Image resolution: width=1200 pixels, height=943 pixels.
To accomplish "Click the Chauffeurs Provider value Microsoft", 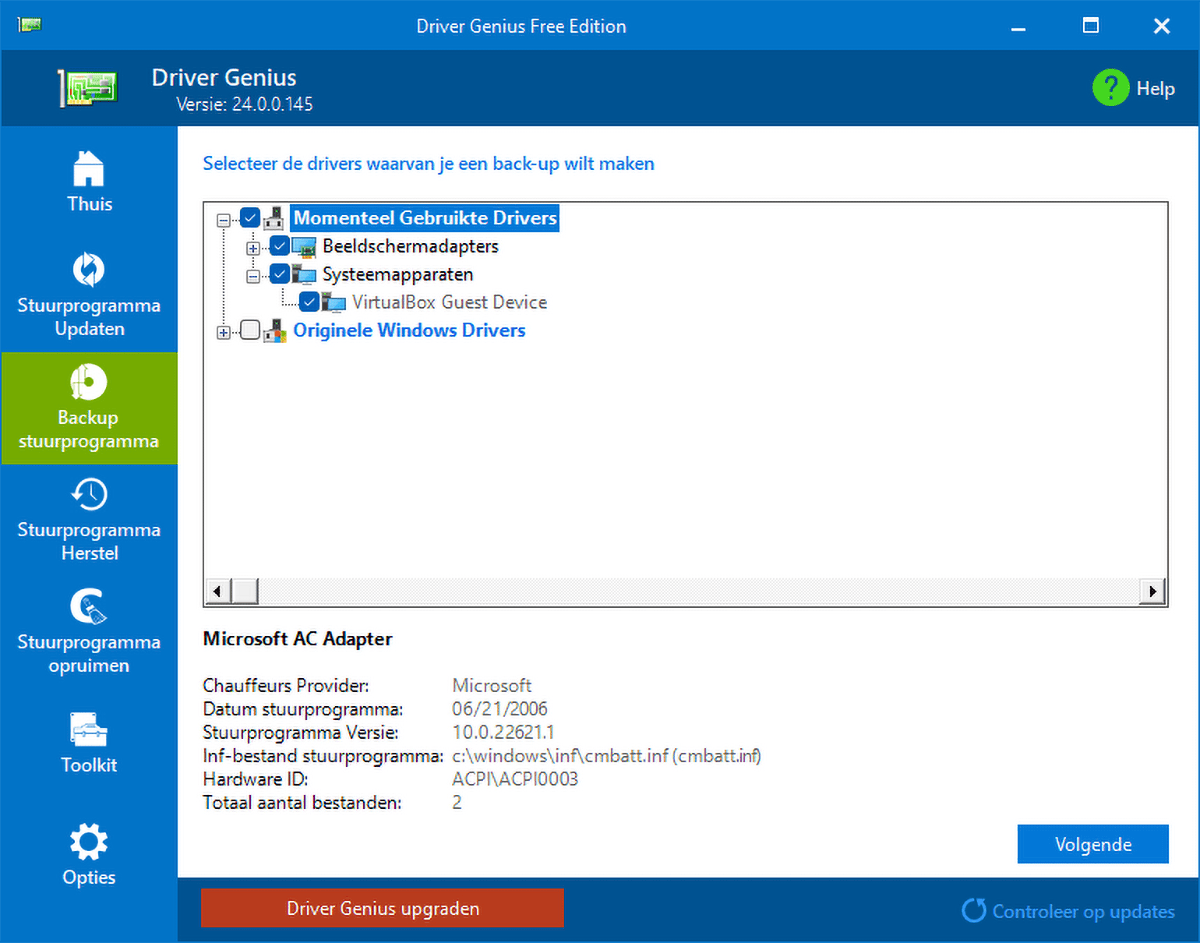I will coord(492,686).
